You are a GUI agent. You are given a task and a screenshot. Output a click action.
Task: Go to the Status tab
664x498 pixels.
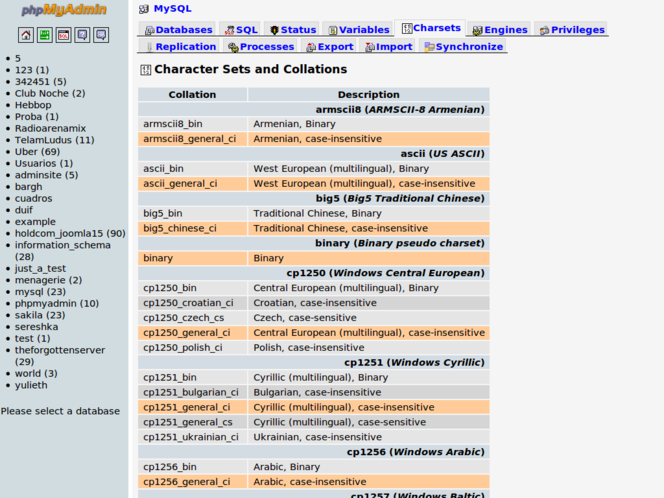[x=292, y=30]
